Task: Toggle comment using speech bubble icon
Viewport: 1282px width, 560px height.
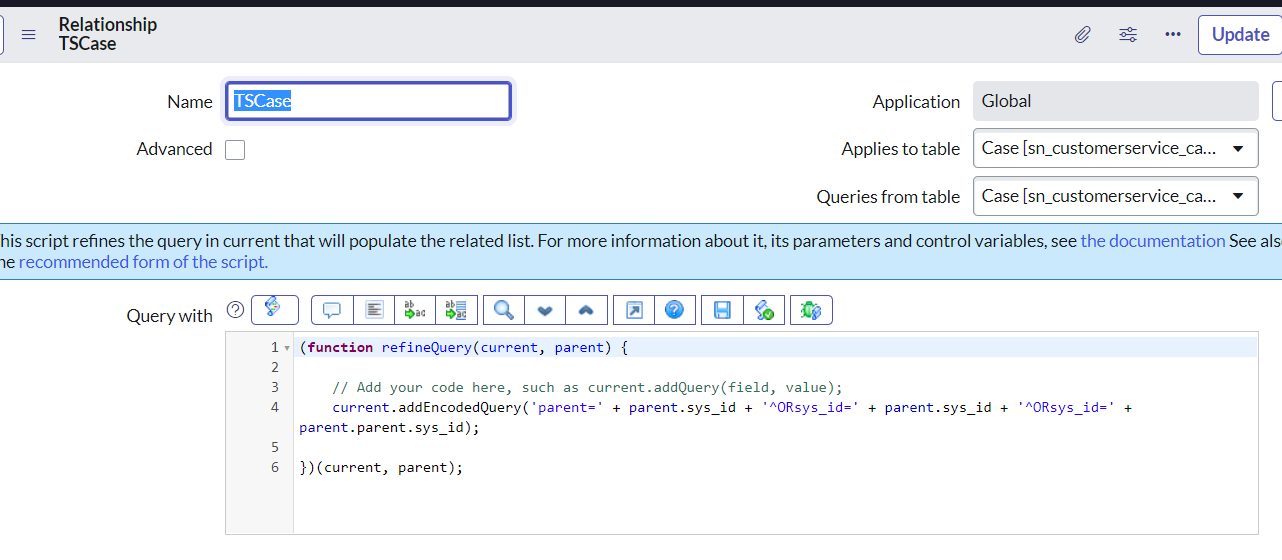Action: pos(332,311)
